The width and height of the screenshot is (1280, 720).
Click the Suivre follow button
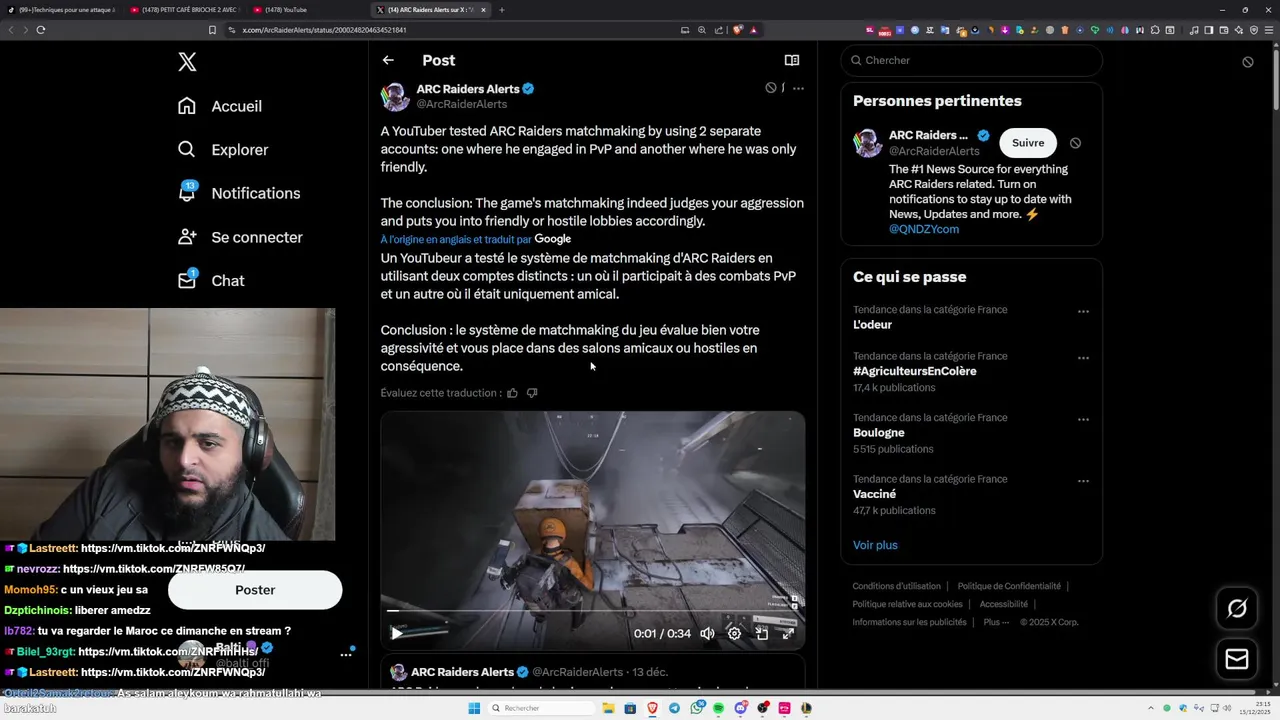1028,143
